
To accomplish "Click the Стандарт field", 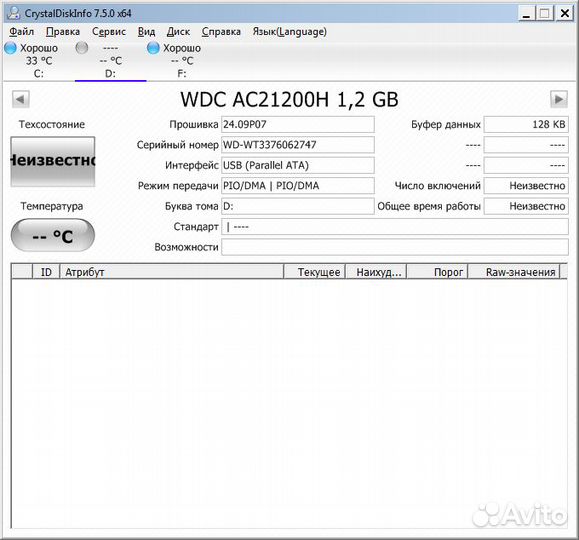I will pyautogui.click(x=395, y=226).
